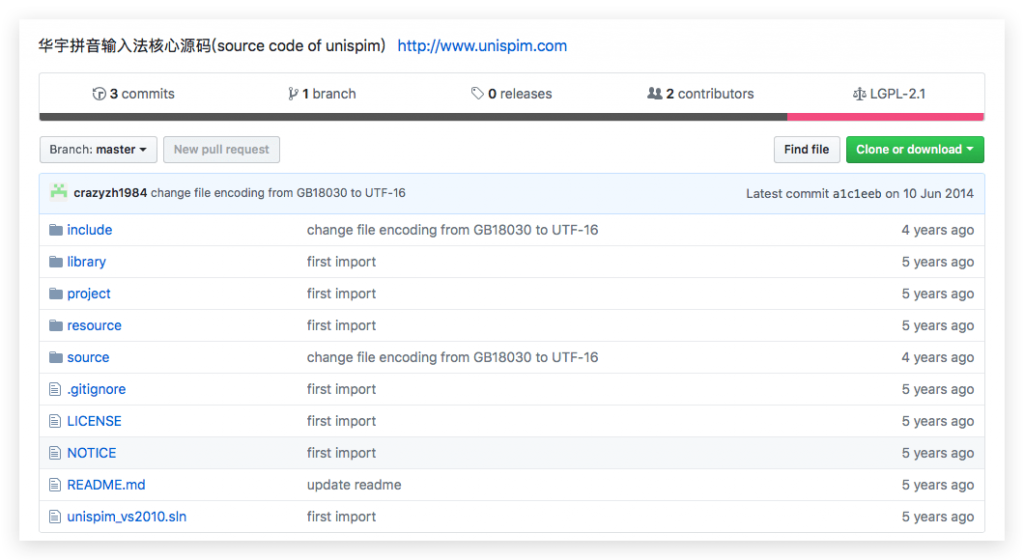Click the New pull request button
The height and width of the screenshot is (560, 1024).
(221, 150)
